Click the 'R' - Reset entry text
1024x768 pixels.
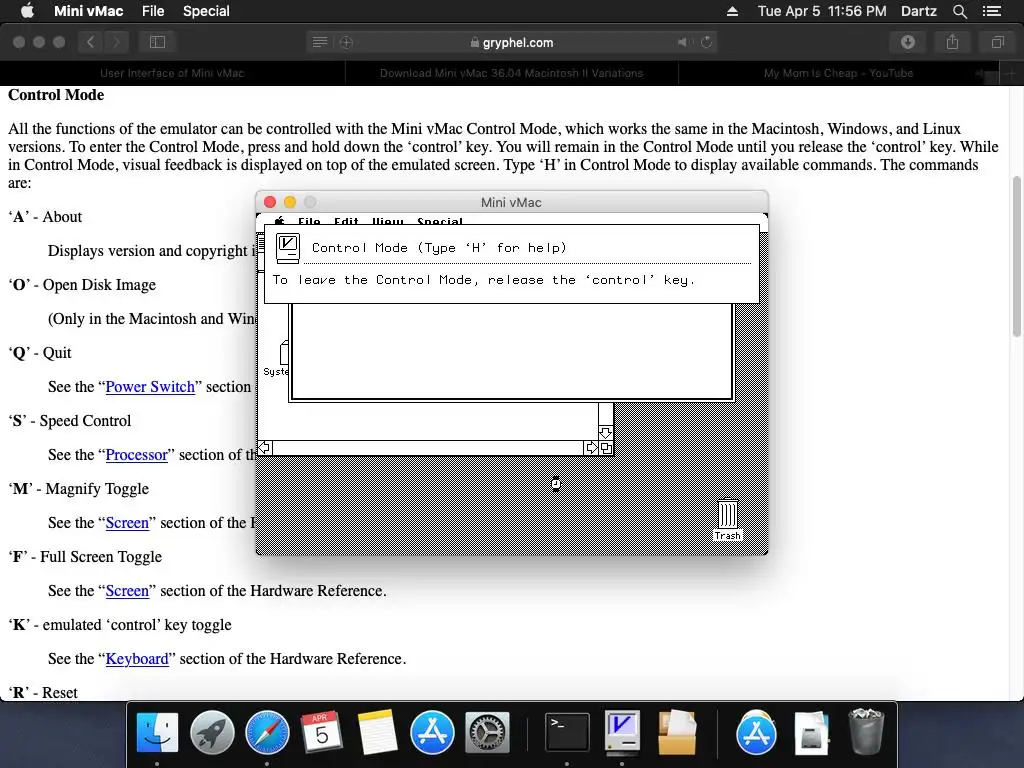click(42, 692)
